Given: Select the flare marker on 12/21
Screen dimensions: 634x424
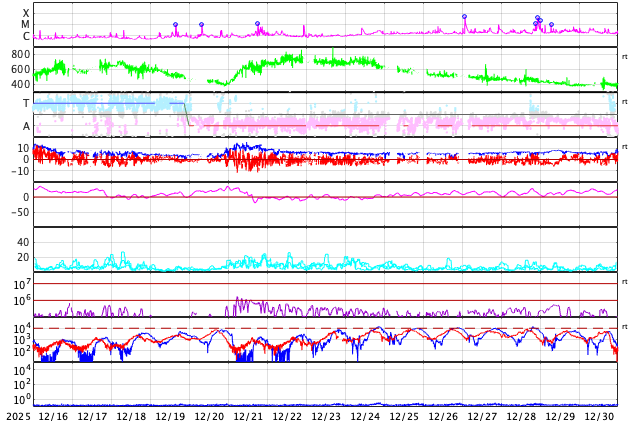Looking at the screenshot, I should pyautogui.click(x=257, y=24).
